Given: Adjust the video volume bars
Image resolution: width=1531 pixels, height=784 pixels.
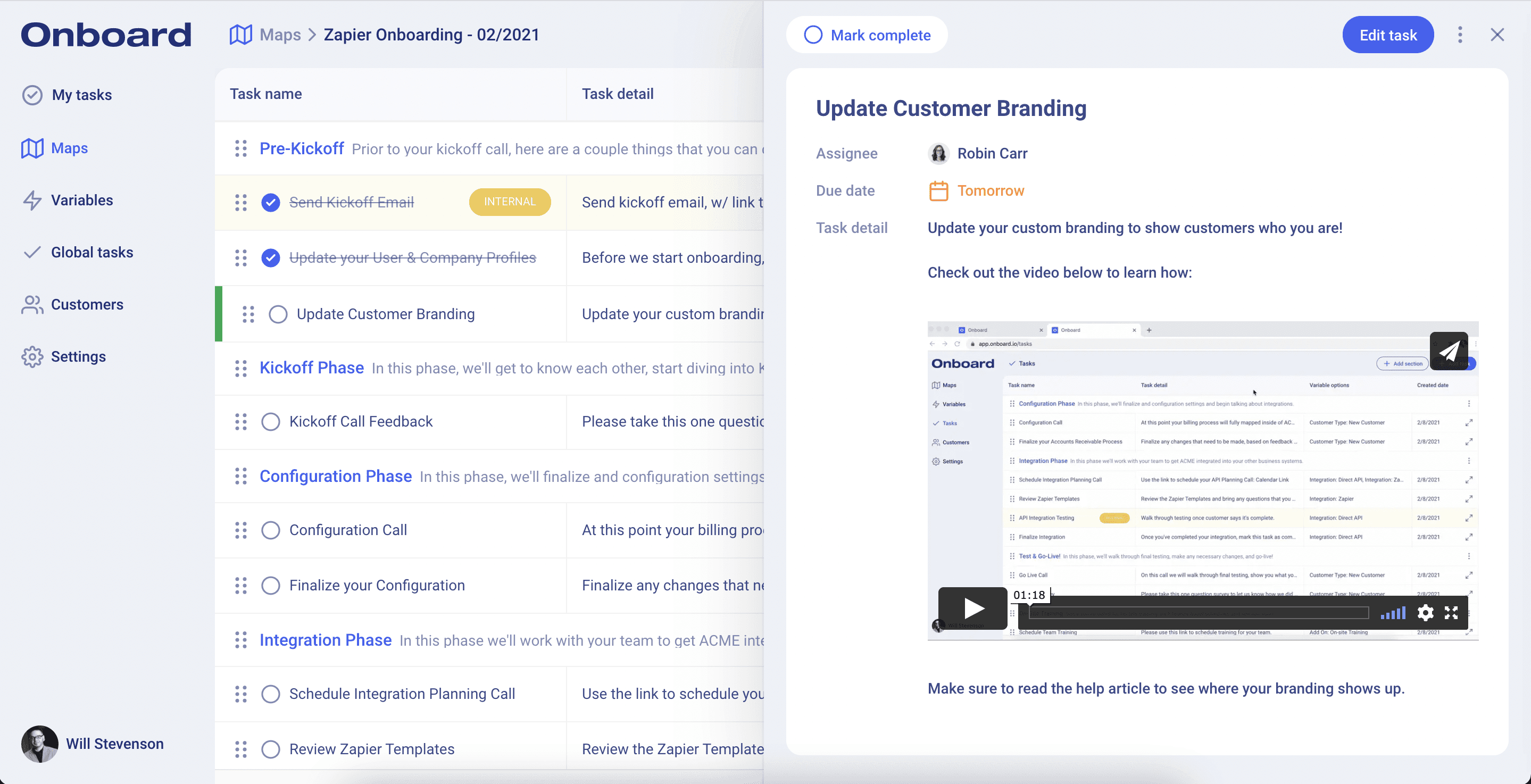Looking at the screenshot, I should pos(1393,613).
